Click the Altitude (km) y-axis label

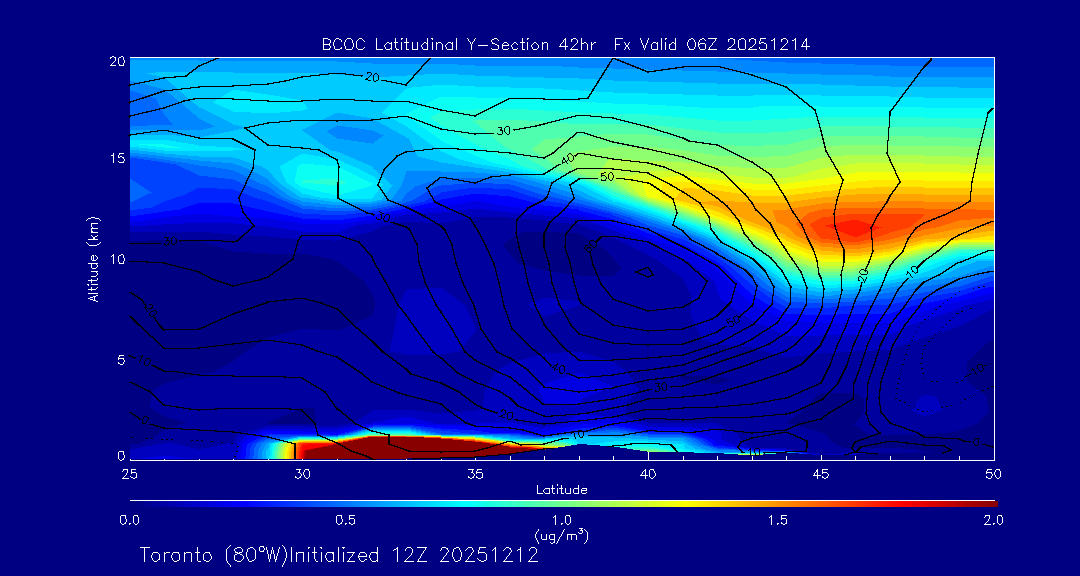click(94, 259)
